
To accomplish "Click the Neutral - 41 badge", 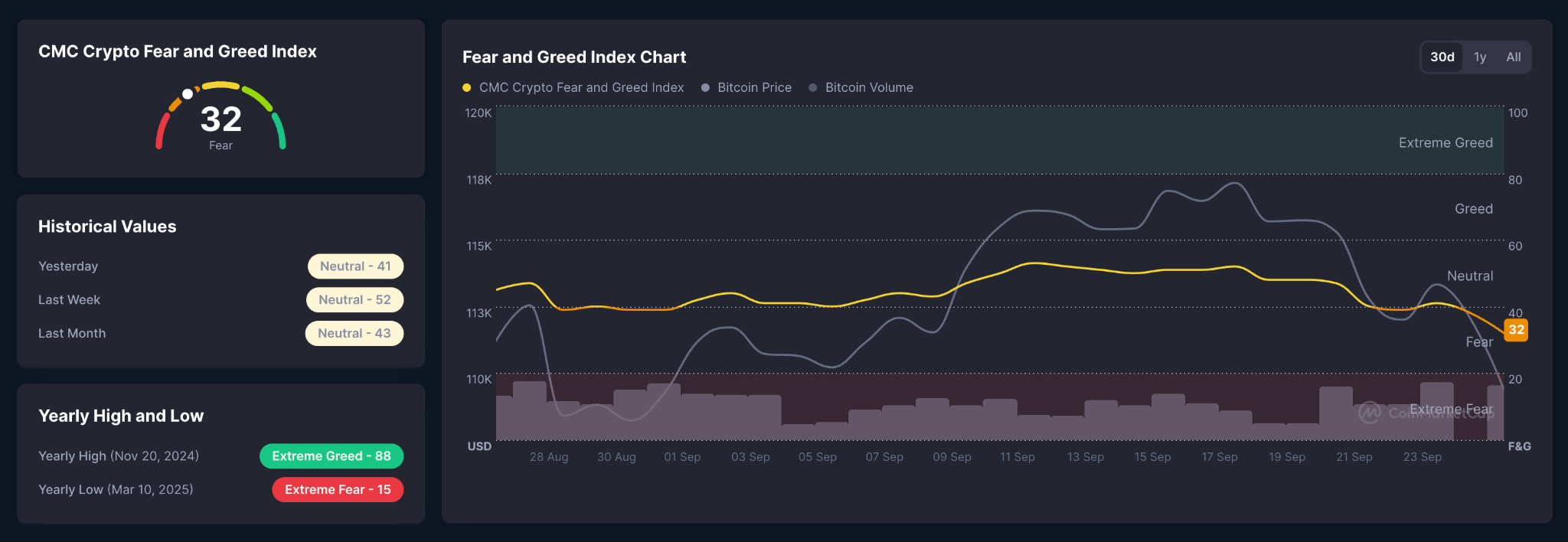I will (x=355, y=266).
